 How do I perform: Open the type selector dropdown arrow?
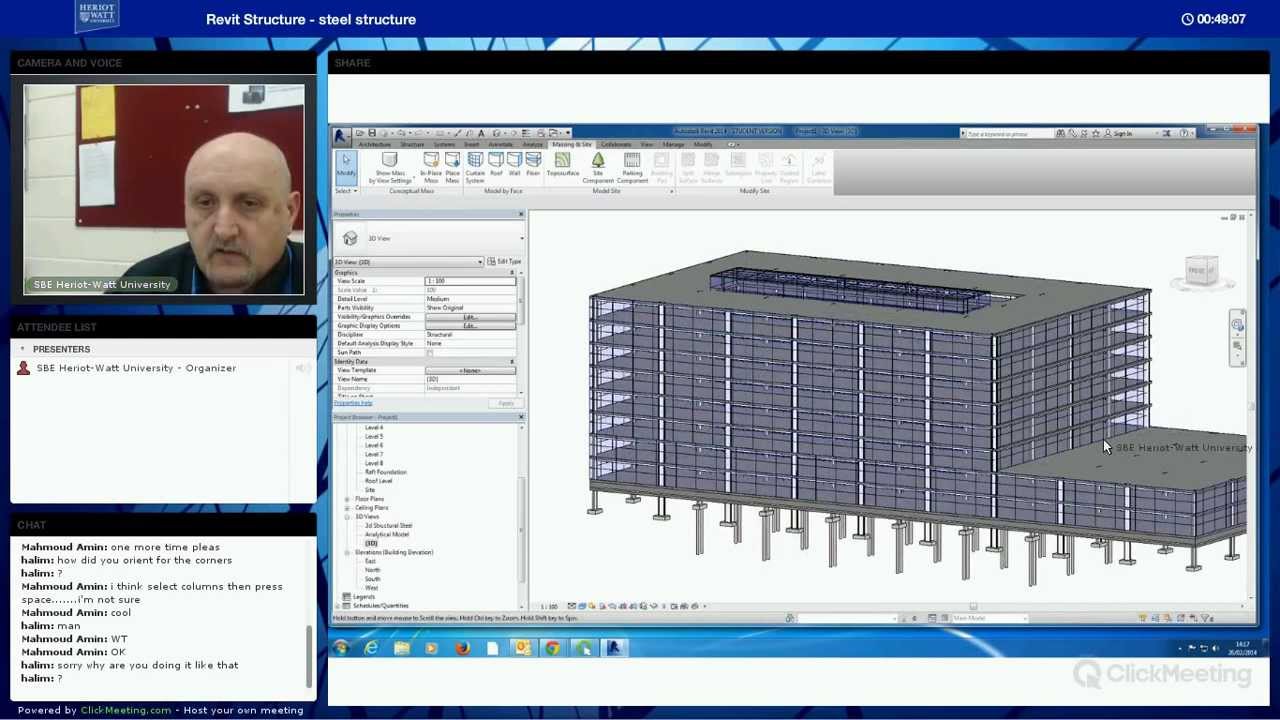click(521, 238)
